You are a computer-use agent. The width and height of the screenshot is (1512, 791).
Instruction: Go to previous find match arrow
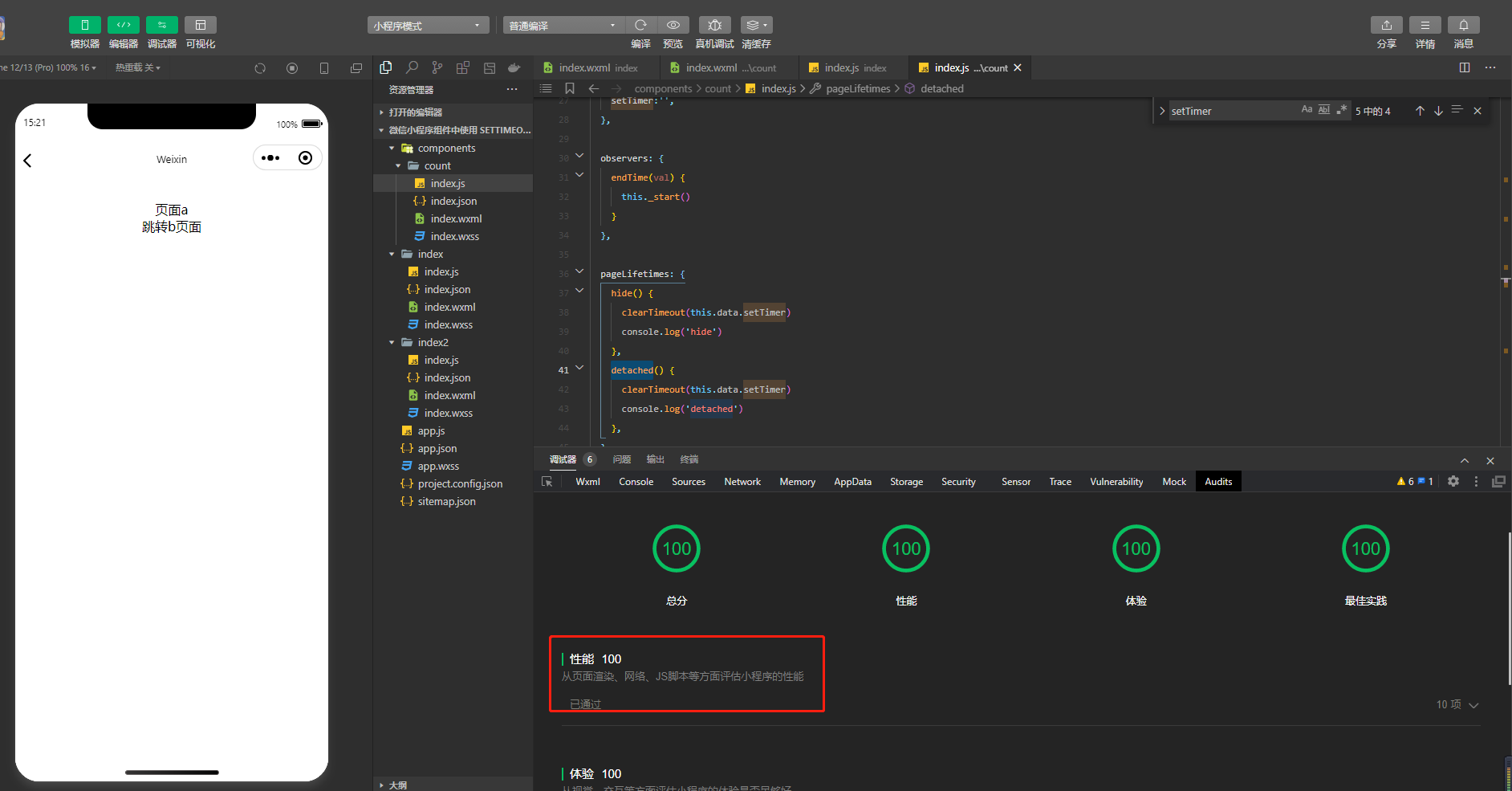tap(1420, 111)
